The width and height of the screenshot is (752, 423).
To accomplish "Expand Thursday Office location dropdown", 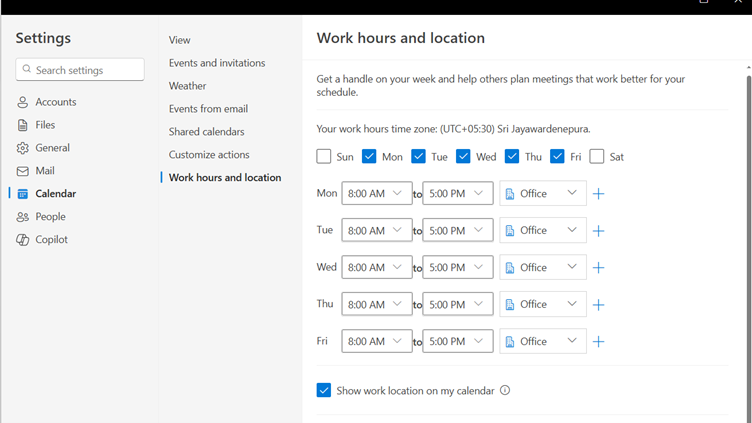I will click(542, 304).
